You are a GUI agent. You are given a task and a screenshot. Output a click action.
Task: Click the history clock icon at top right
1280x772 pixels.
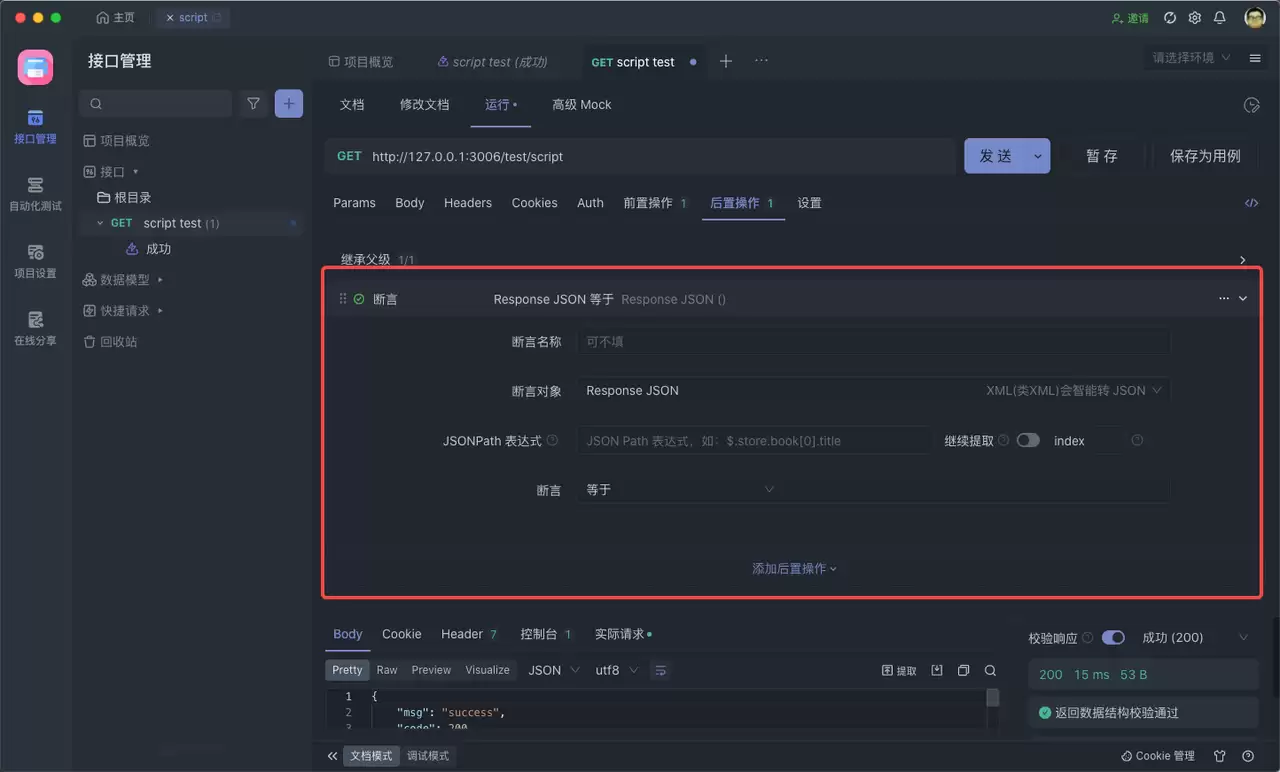click(1250, 105)
